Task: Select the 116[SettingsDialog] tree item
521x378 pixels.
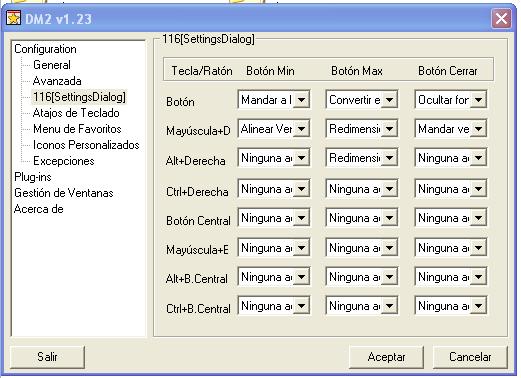Action: [x=79, y=97]
